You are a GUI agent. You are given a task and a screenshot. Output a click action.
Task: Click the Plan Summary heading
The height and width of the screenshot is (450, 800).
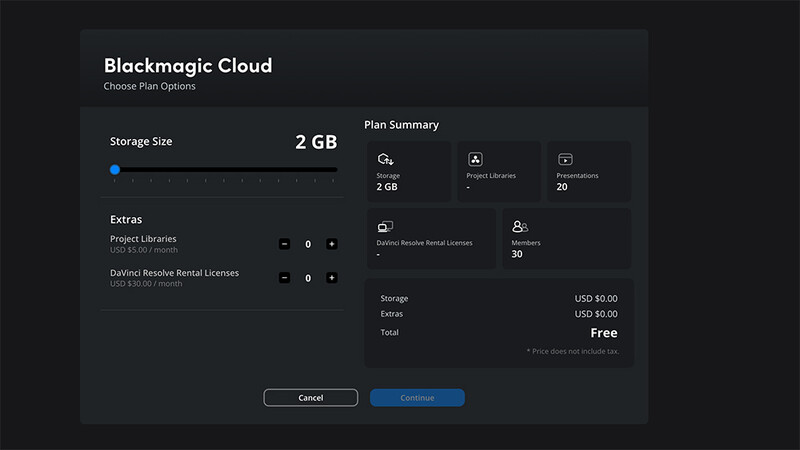click(x=401, y=125)
